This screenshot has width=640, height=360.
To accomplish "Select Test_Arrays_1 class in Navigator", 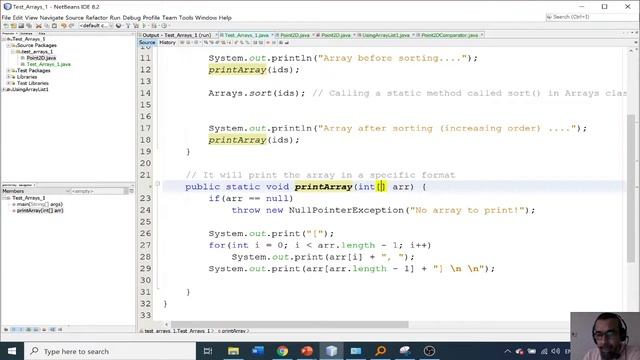I will [29, 198].
